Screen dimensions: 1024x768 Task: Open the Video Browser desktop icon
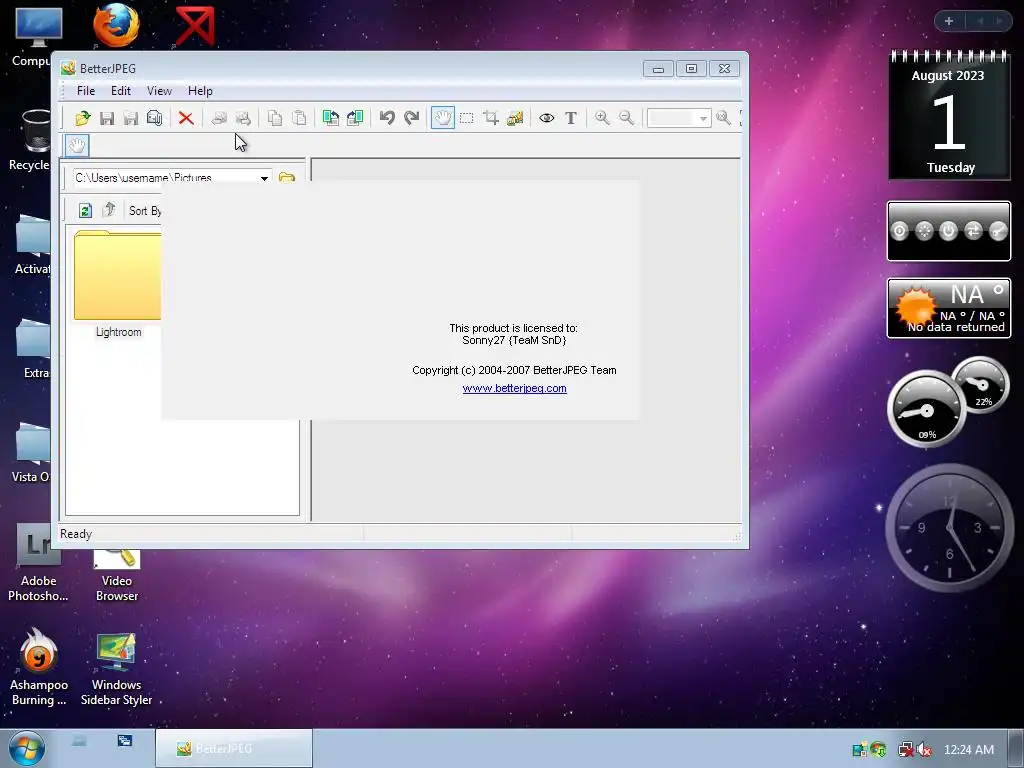(x=117, y=575)
